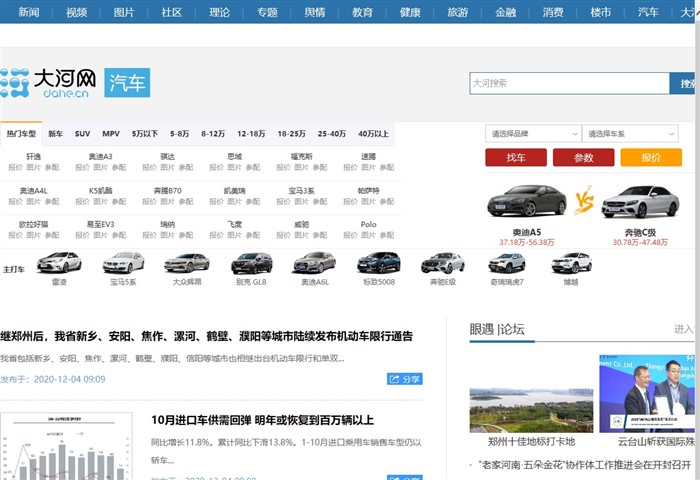Viewport: 700px width, 480px height.
Task: Expand the 请选择车系 series dropdown
Action: tap(630, 134)
